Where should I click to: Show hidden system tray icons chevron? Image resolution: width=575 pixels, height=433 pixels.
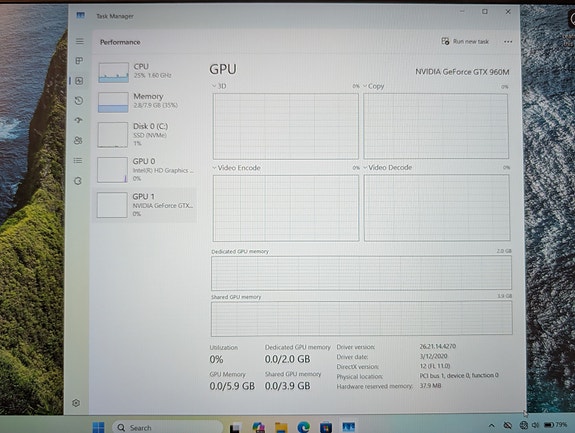491,426
